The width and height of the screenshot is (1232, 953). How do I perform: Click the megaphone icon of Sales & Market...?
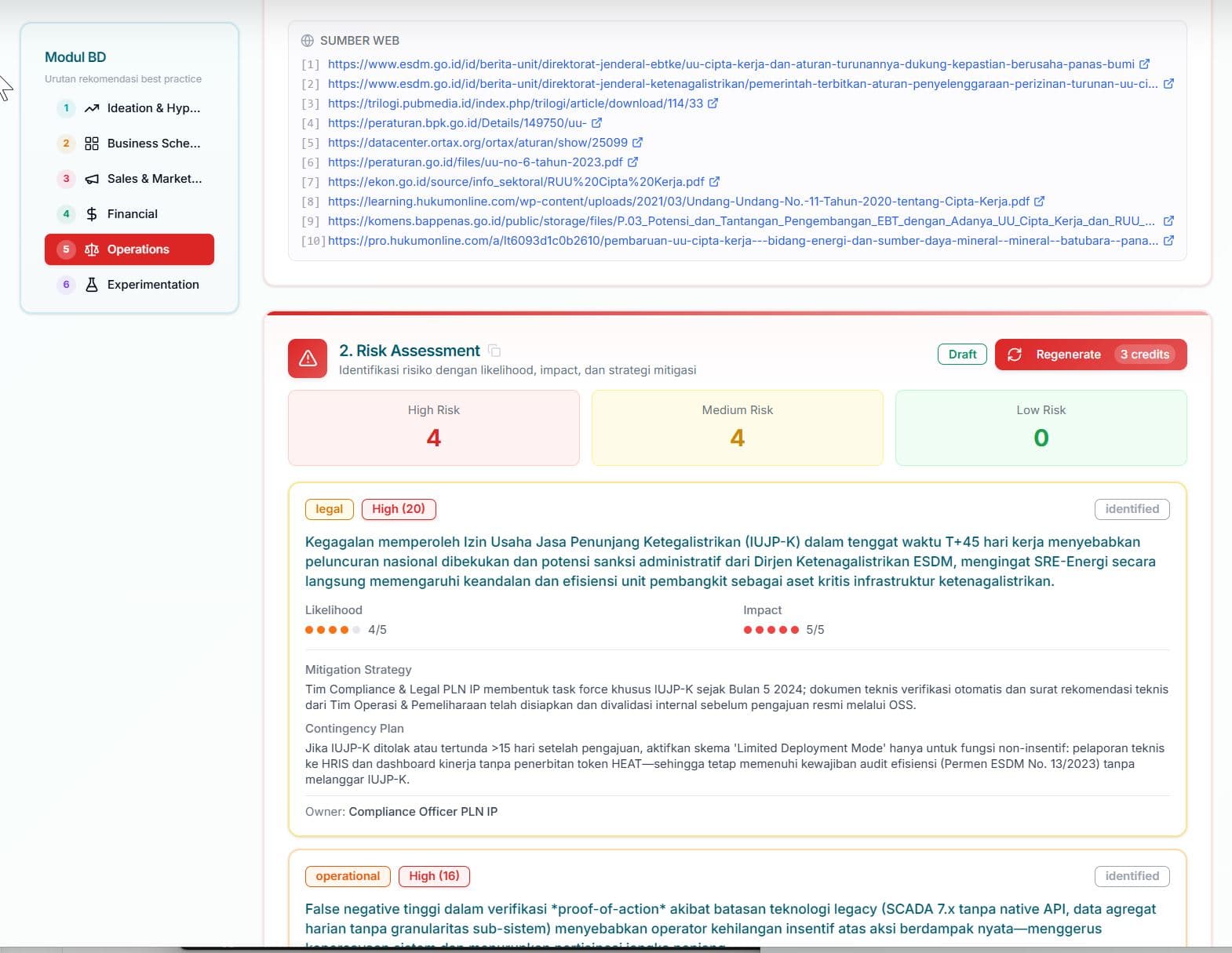pyautogui.click(x=92, y=179)
